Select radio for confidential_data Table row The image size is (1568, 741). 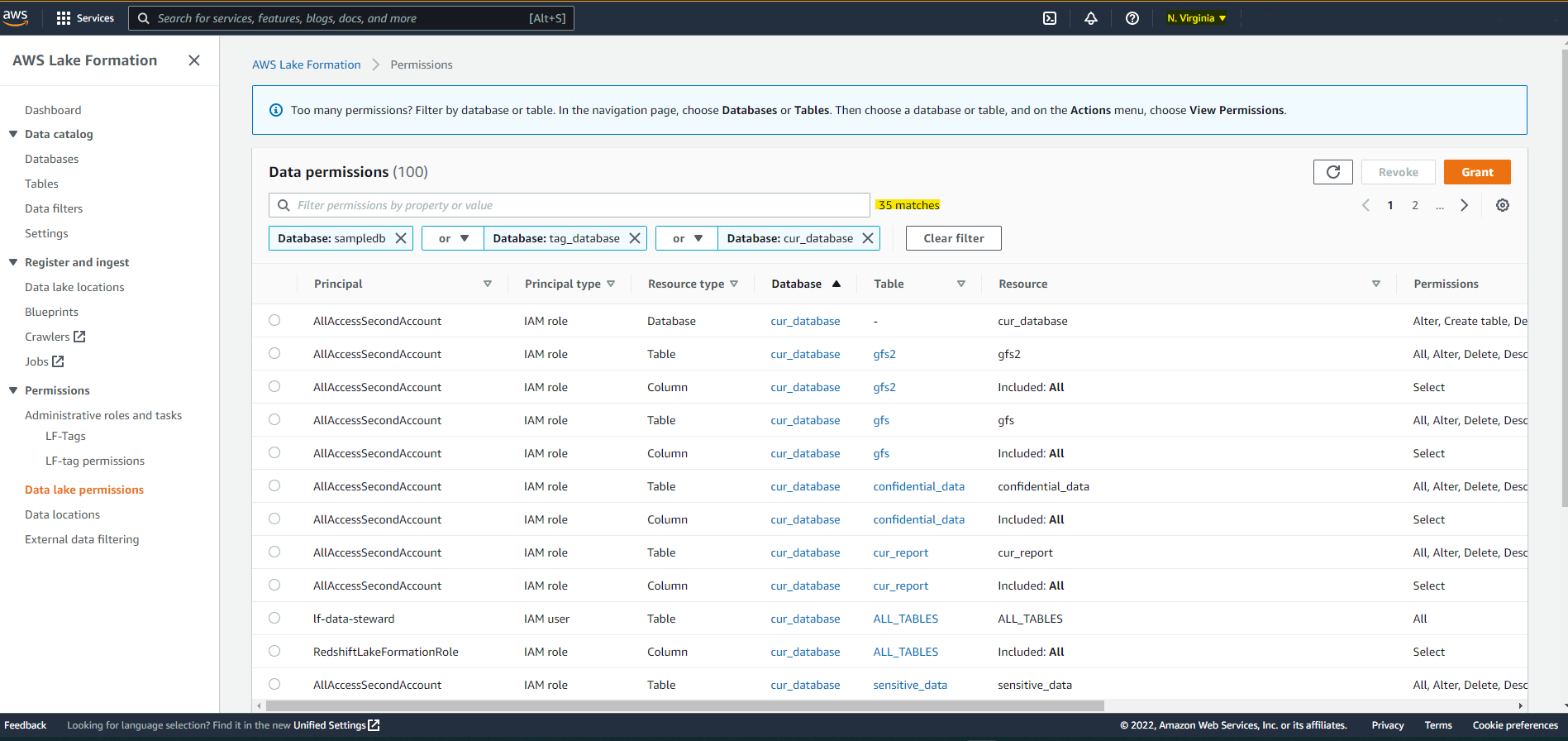point(274,485)
